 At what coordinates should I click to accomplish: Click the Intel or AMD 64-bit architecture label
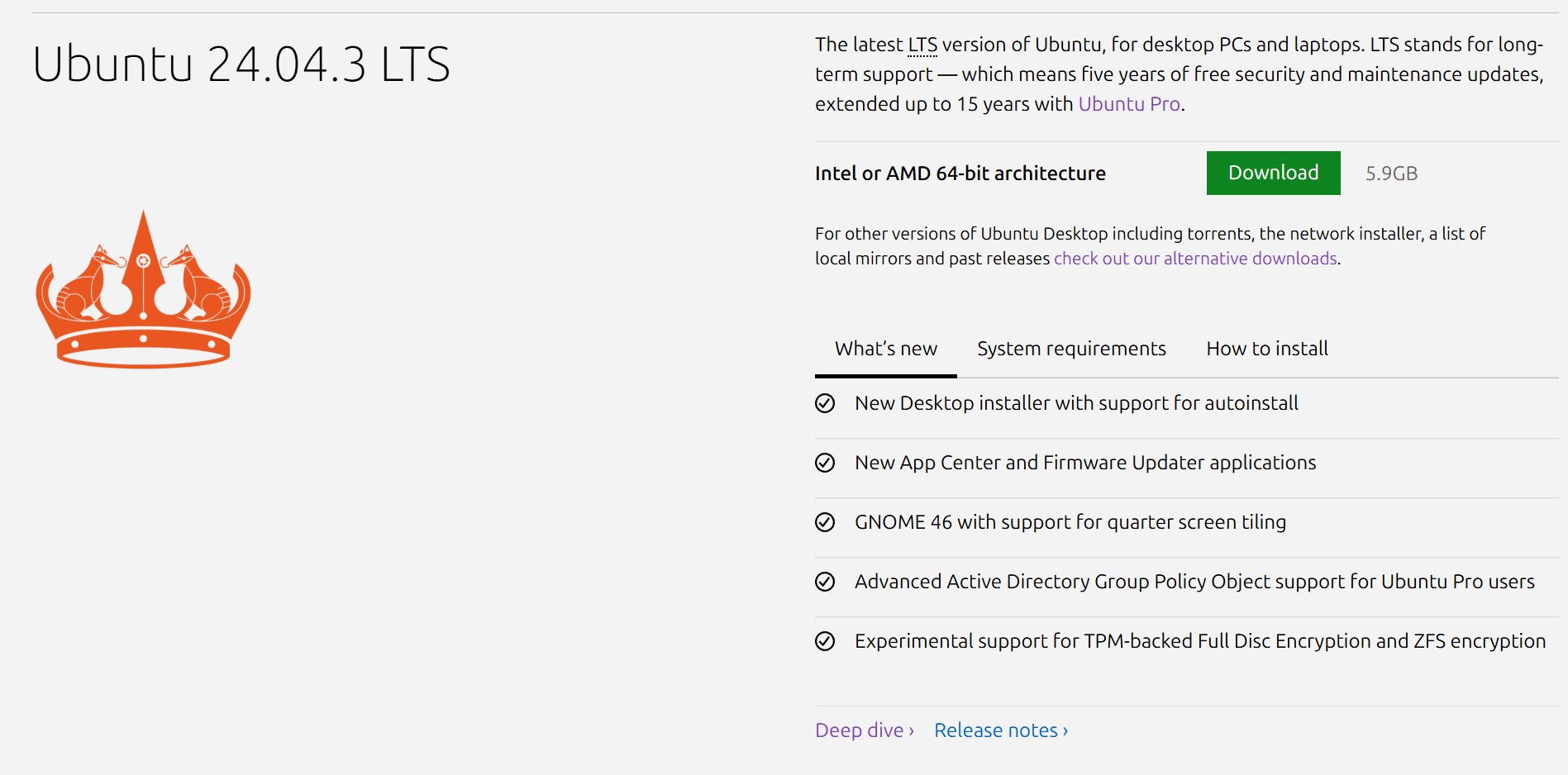pos(960,174)
